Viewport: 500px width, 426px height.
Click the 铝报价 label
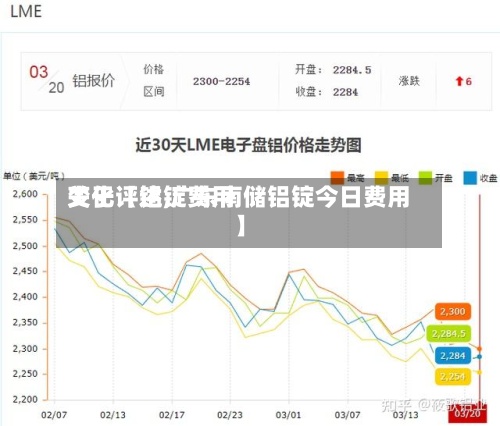[94, 81]
